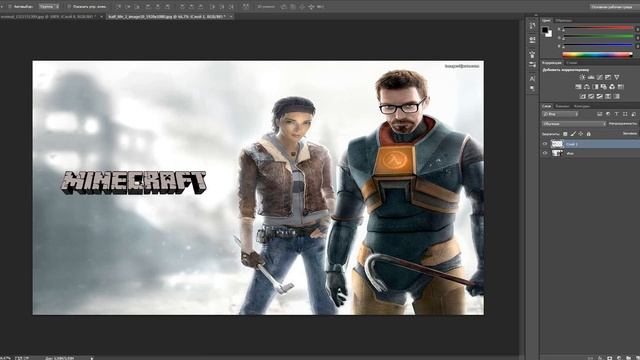The height and width of the screenshot is (360, 640).
Task: Click the background color swatch
Action: (x=549, y=34)
